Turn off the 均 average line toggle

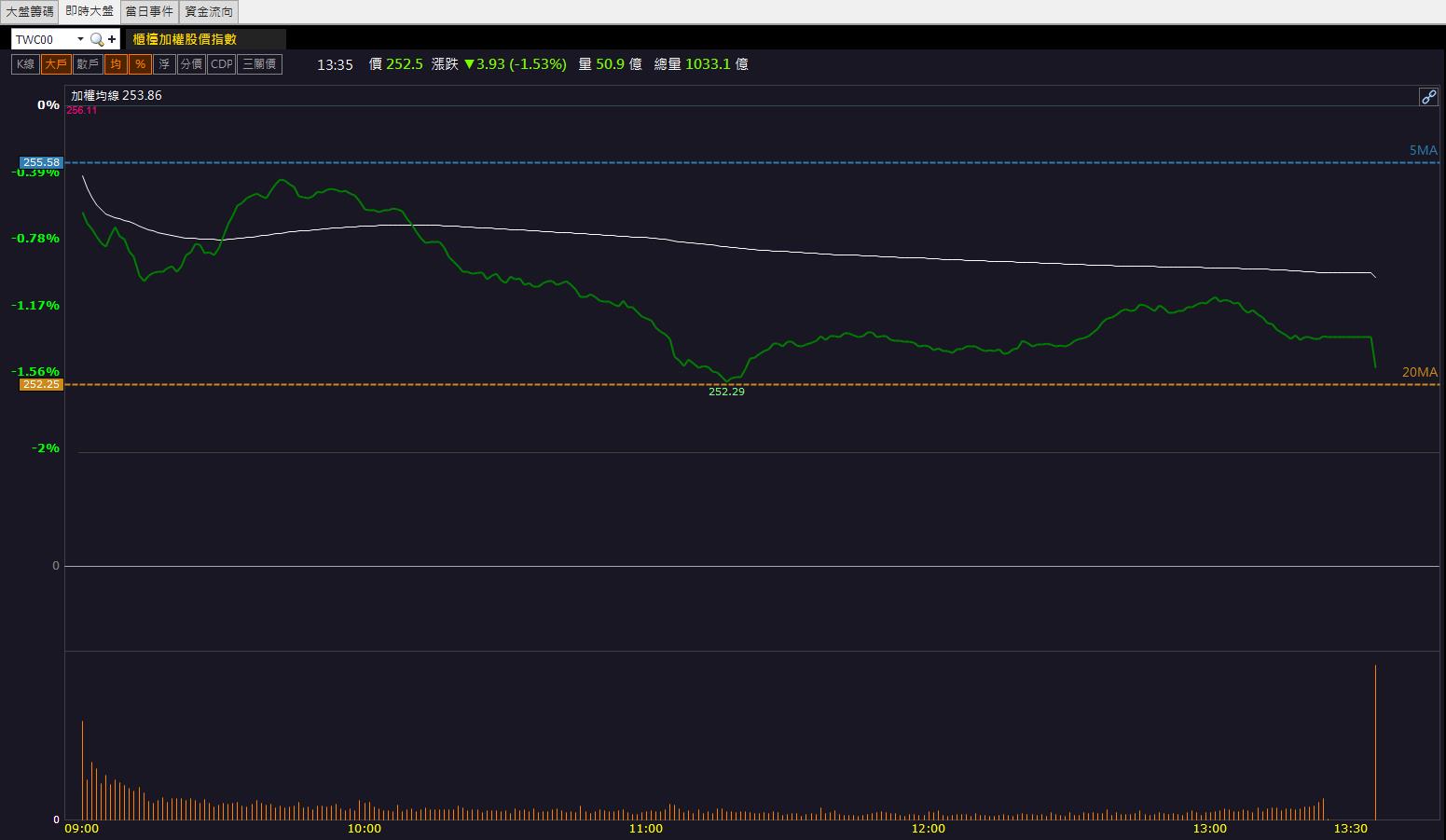point(116,64)
